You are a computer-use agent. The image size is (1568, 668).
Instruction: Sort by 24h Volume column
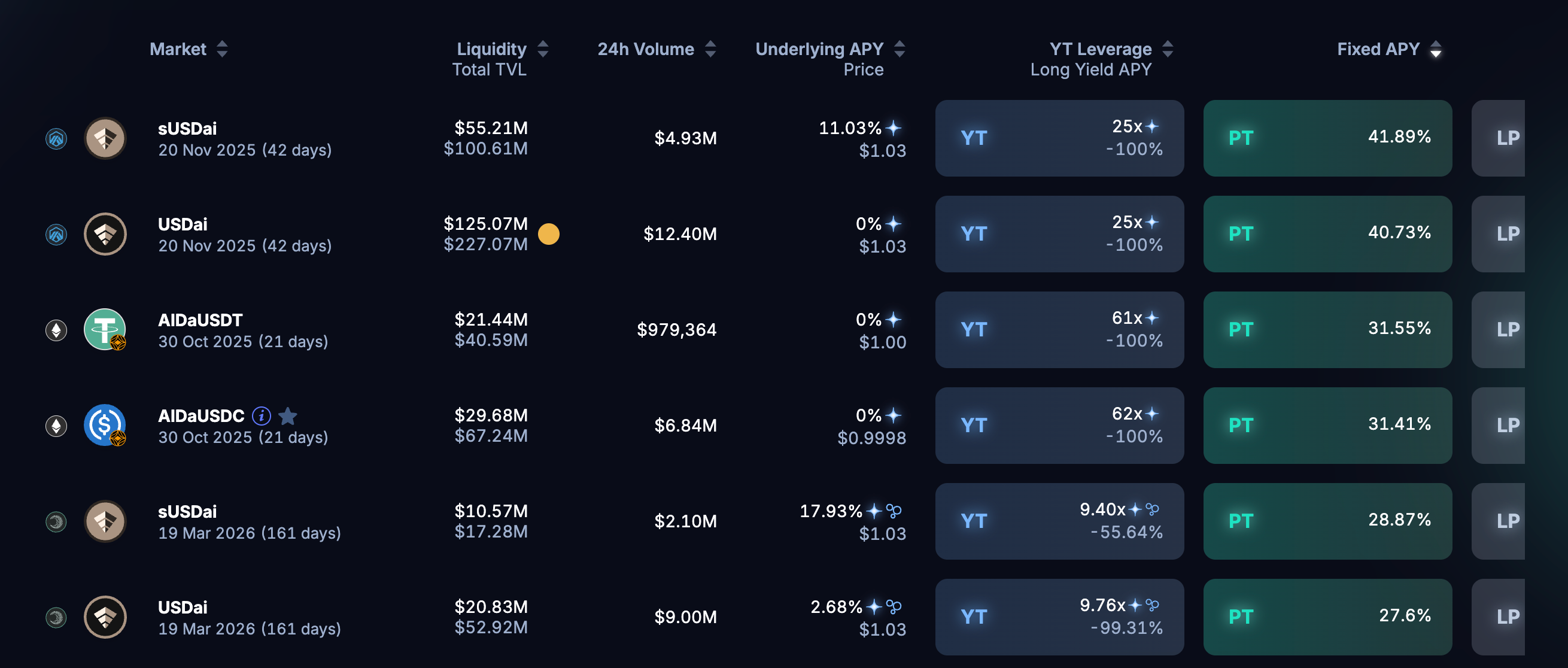click(710, 49)
